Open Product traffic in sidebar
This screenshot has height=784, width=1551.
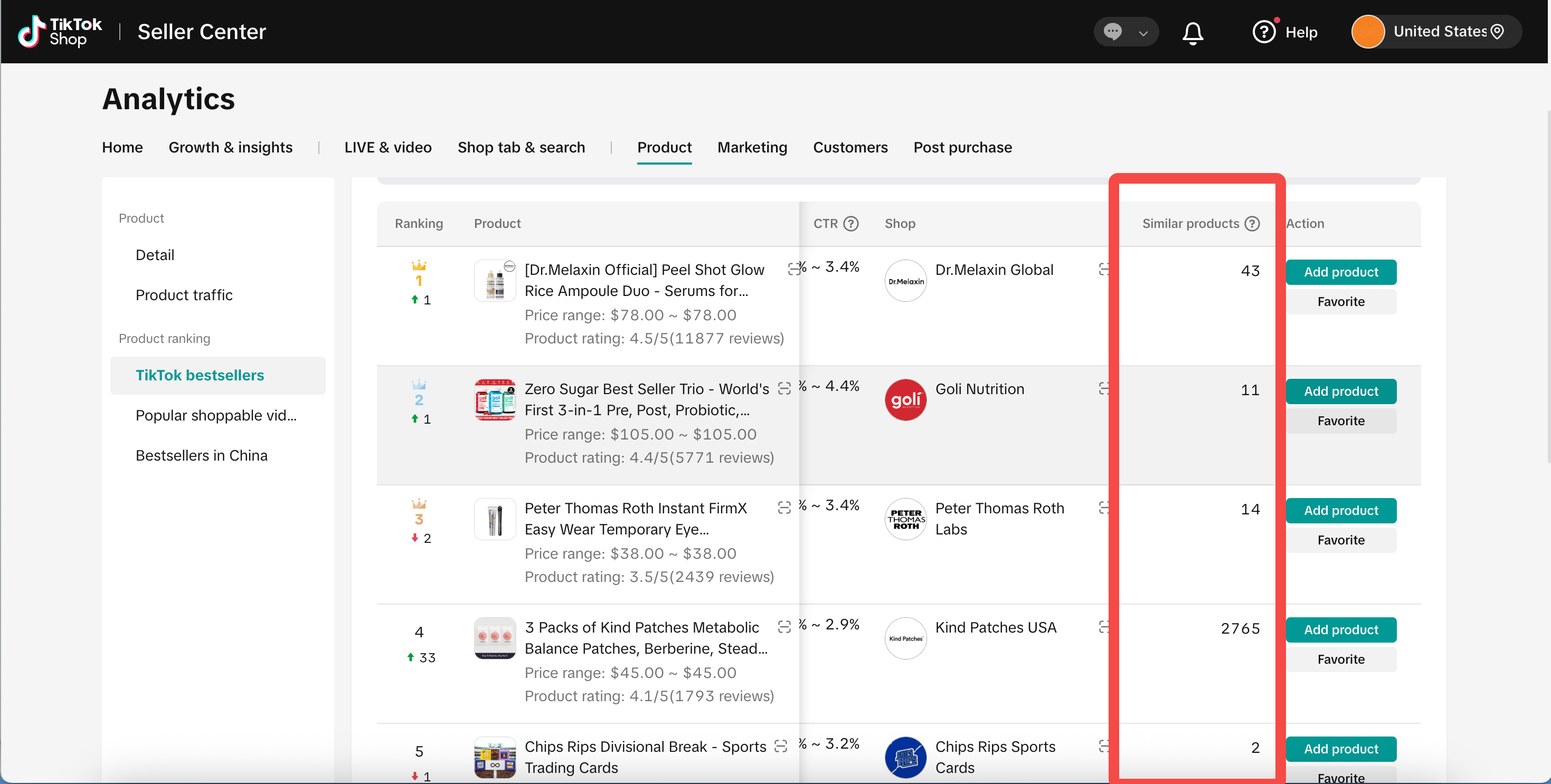(x=184, y=295)
